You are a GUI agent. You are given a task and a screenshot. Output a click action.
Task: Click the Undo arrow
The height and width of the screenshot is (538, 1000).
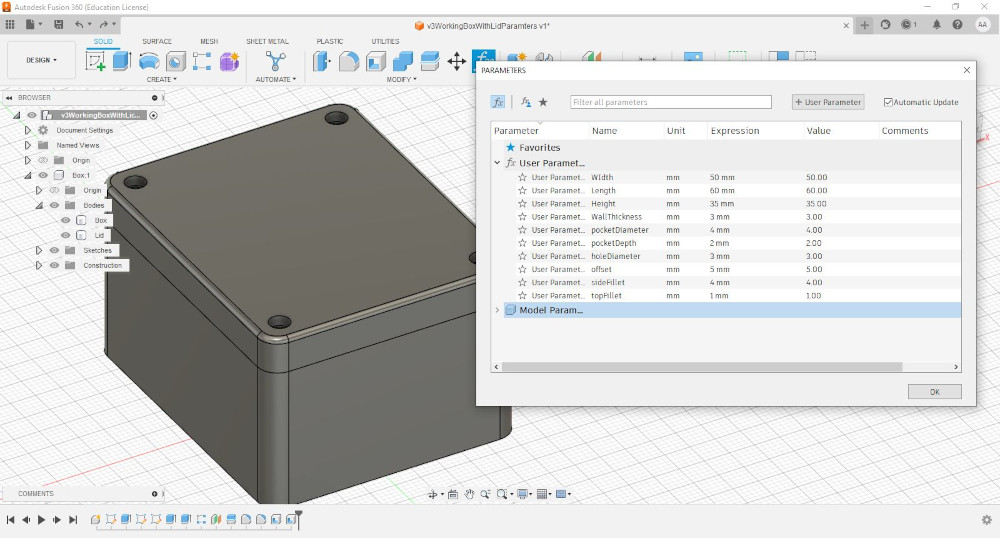pyautogui.click(x=79, y=24)
